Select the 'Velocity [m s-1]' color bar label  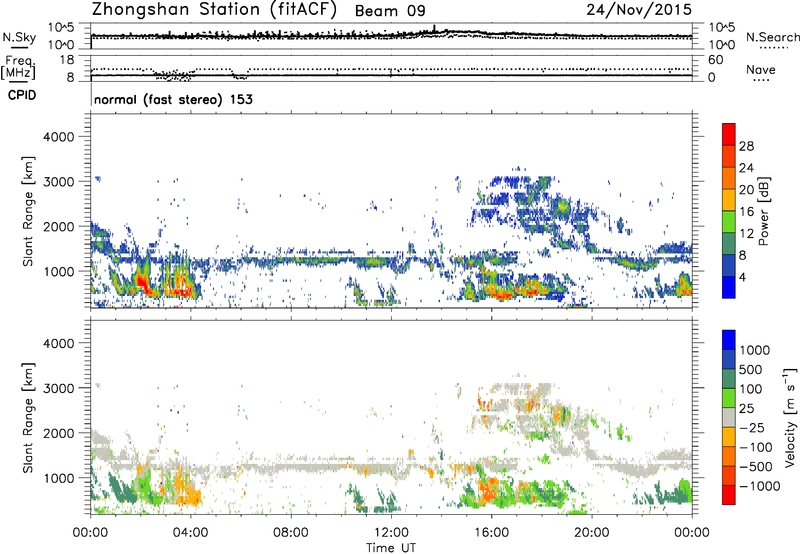(790, 417)
